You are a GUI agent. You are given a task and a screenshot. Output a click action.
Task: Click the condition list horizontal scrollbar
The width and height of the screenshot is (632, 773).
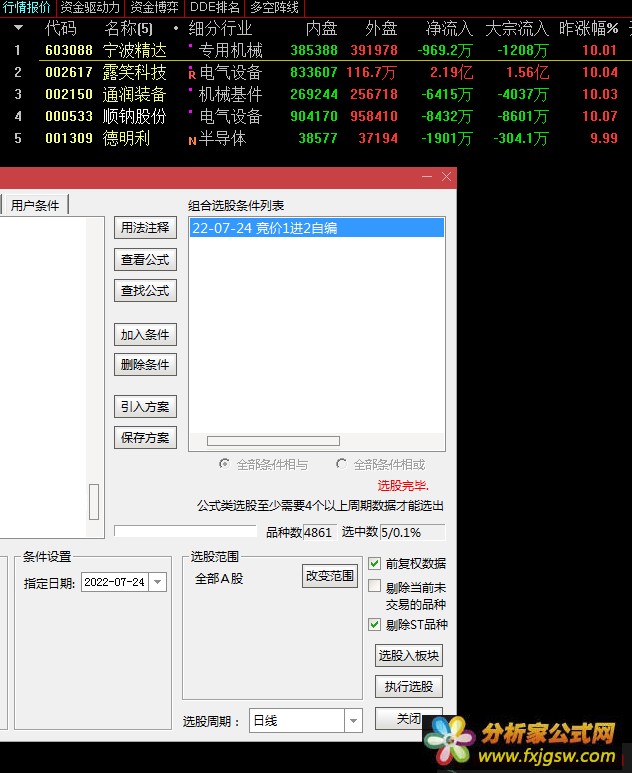(273, 441)
